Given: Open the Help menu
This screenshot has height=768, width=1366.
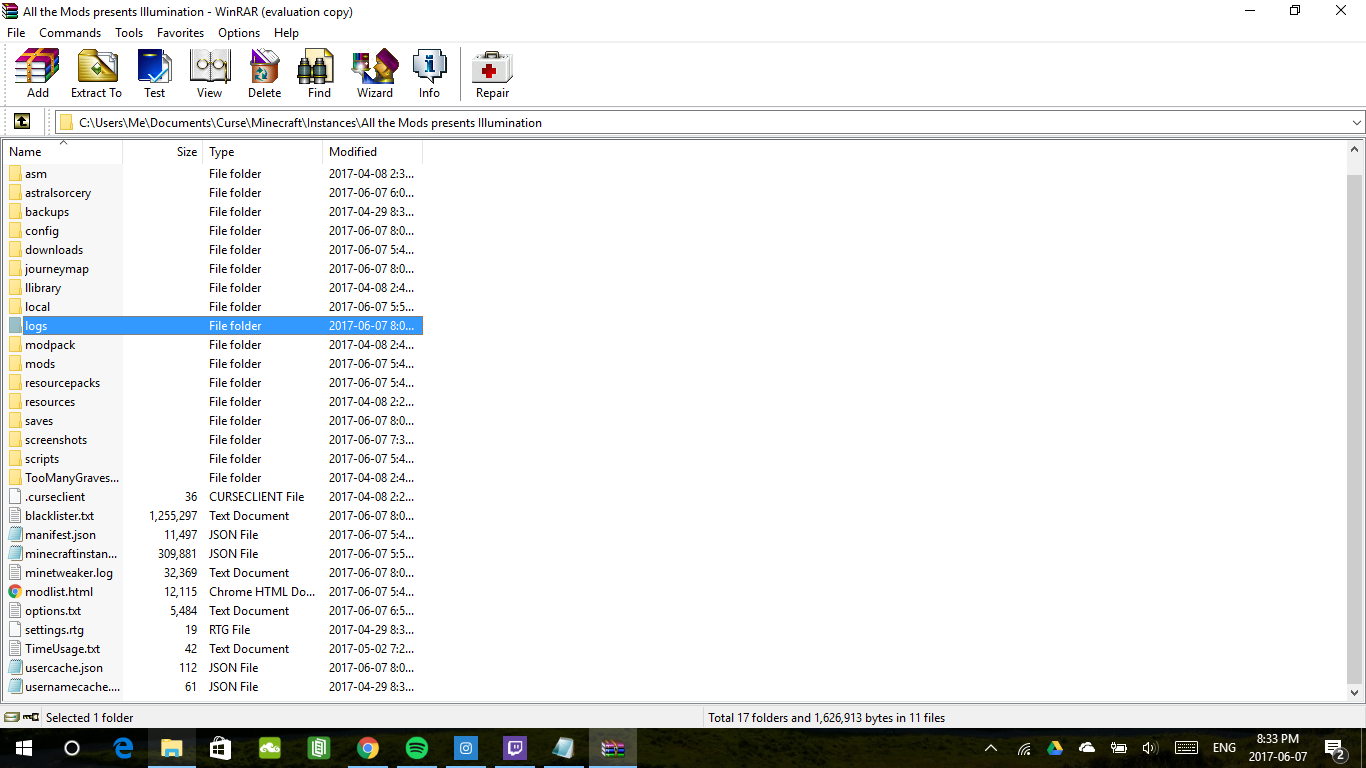Looking at the screenshot, I should click(x=286, y=33).
